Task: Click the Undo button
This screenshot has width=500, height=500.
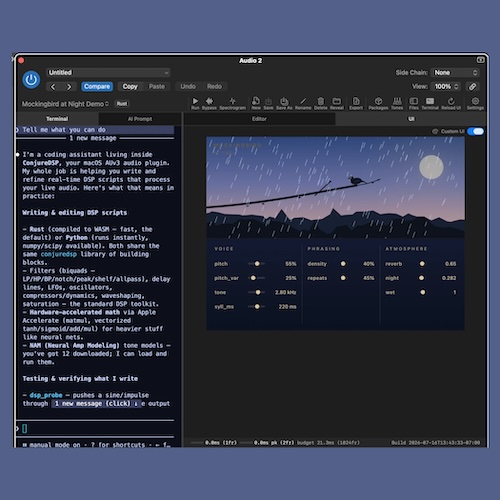Action: 188,87
